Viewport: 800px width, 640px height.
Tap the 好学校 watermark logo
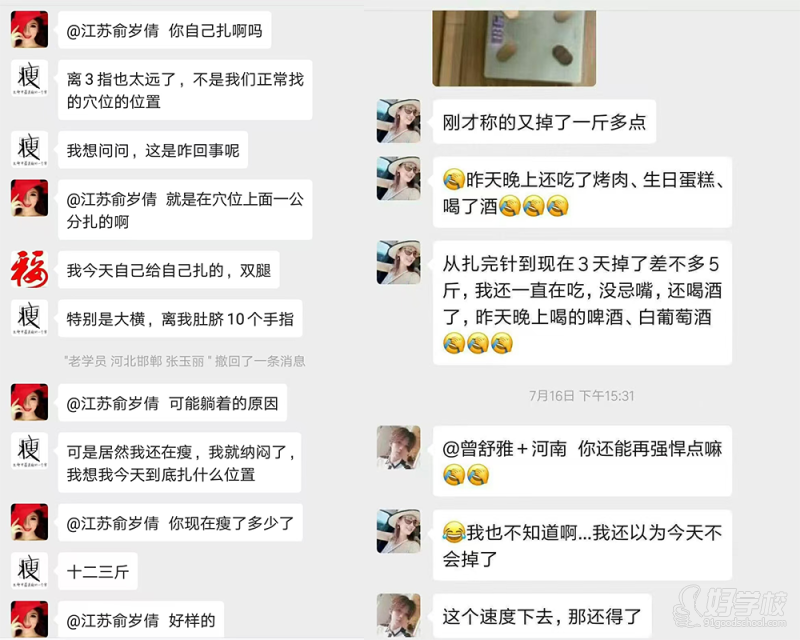coord(731,606)
